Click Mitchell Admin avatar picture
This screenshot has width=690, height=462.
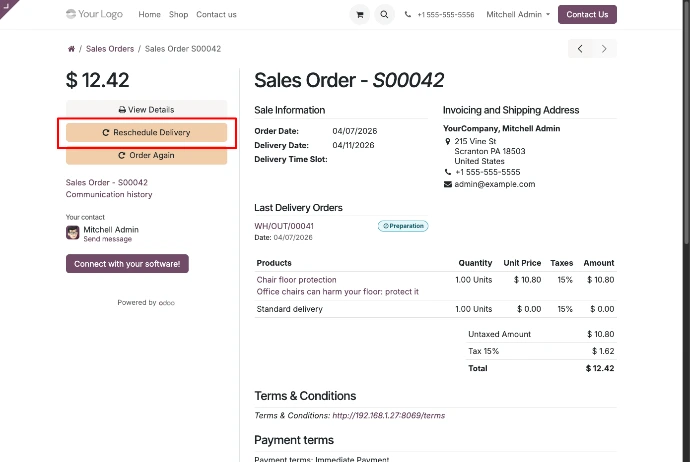pyautogui.click(x=73, y=233)
